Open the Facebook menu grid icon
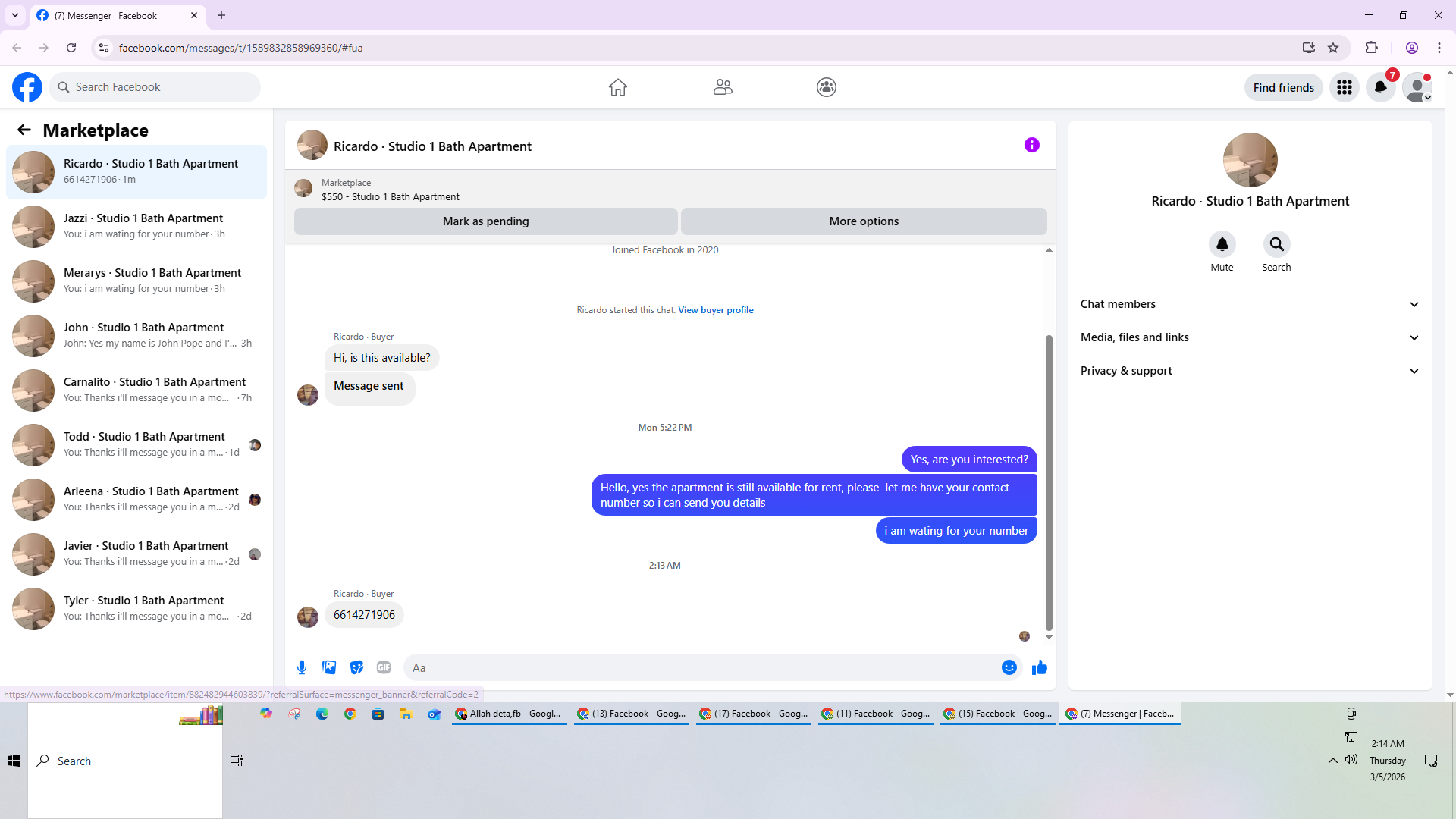 click(x=1345, y=87)
